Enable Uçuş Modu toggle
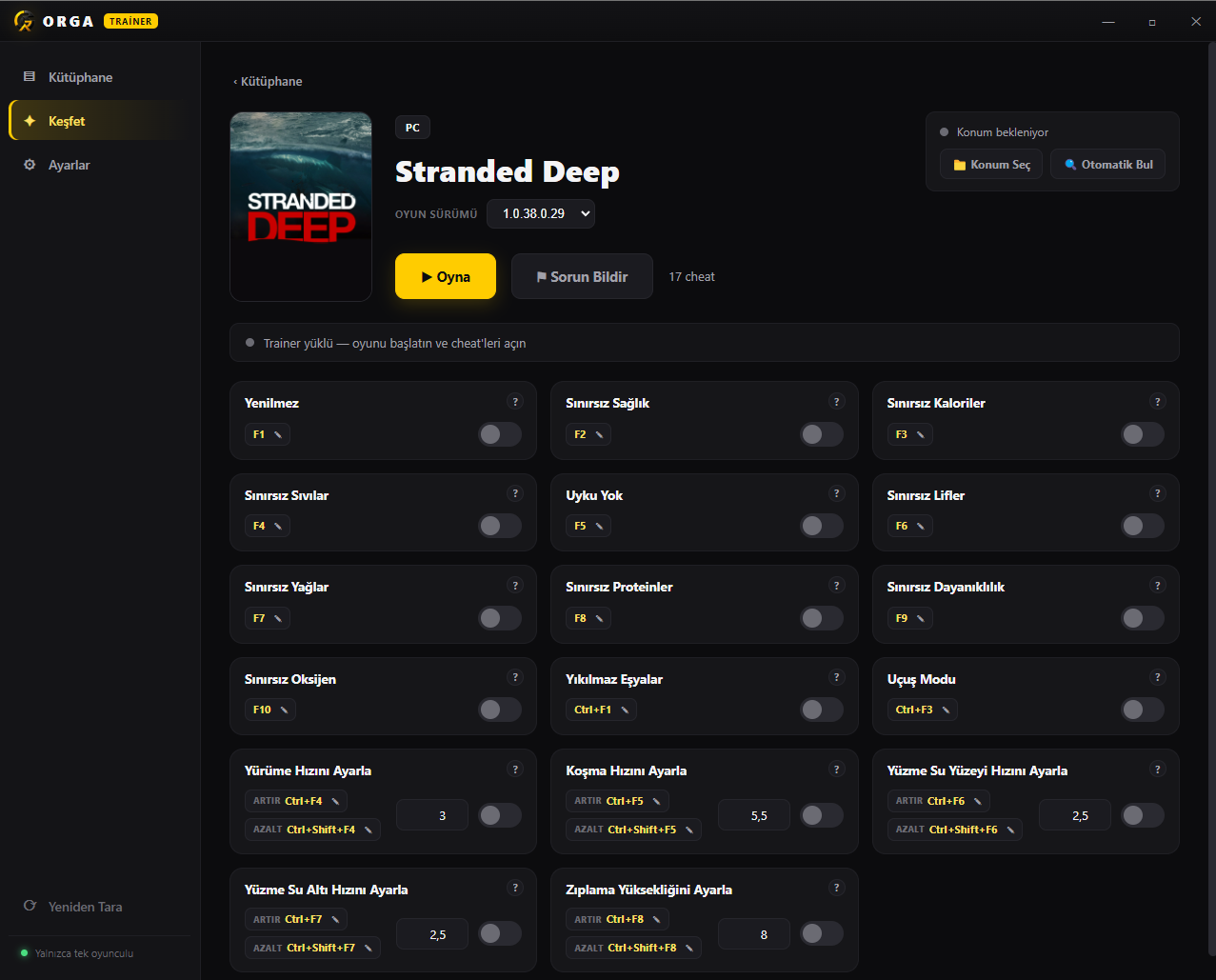This screenshot has height=980, width=1216. point(1143,710)
